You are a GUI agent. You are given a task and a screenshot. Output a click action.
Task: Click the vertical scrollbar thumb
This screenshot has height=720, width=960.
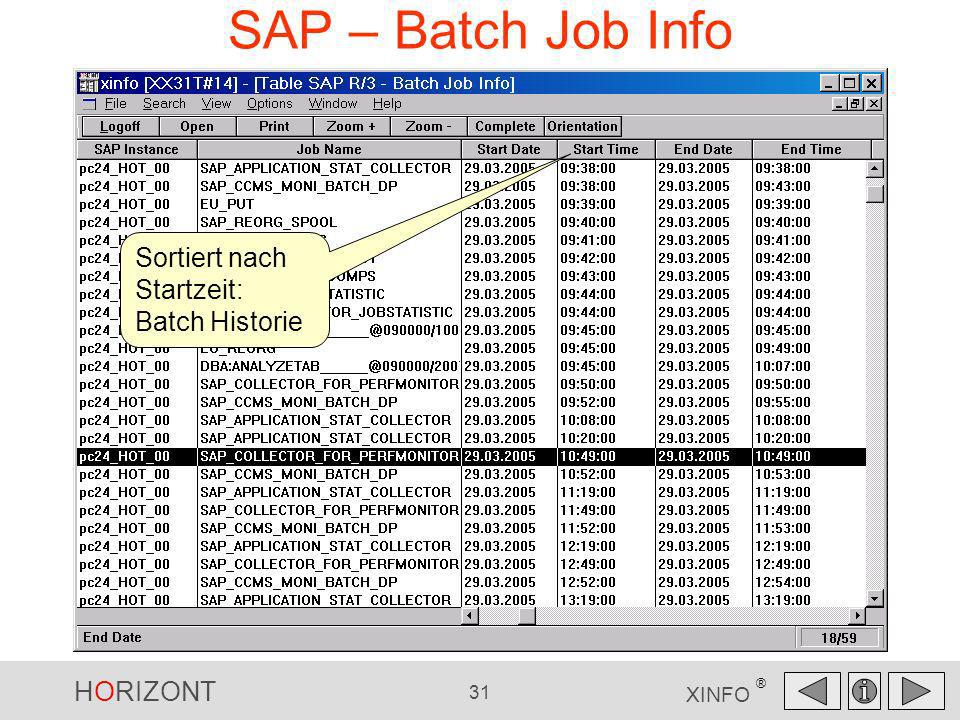pos(875,193)
